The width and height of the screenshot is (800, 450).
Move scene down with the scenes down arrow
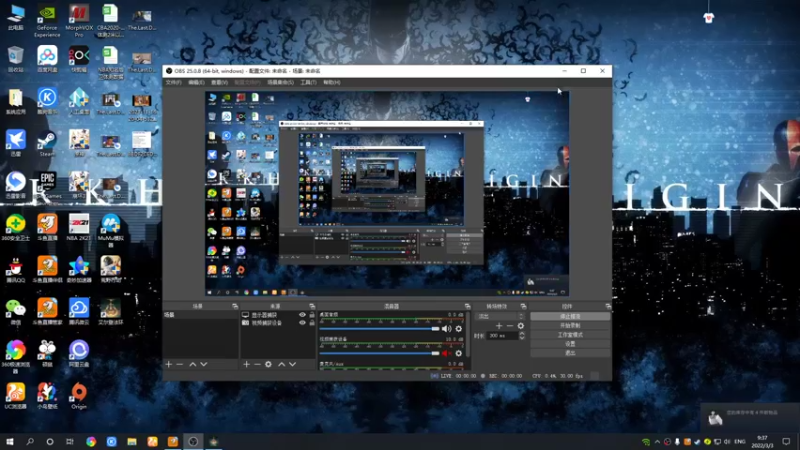point(204,364)
